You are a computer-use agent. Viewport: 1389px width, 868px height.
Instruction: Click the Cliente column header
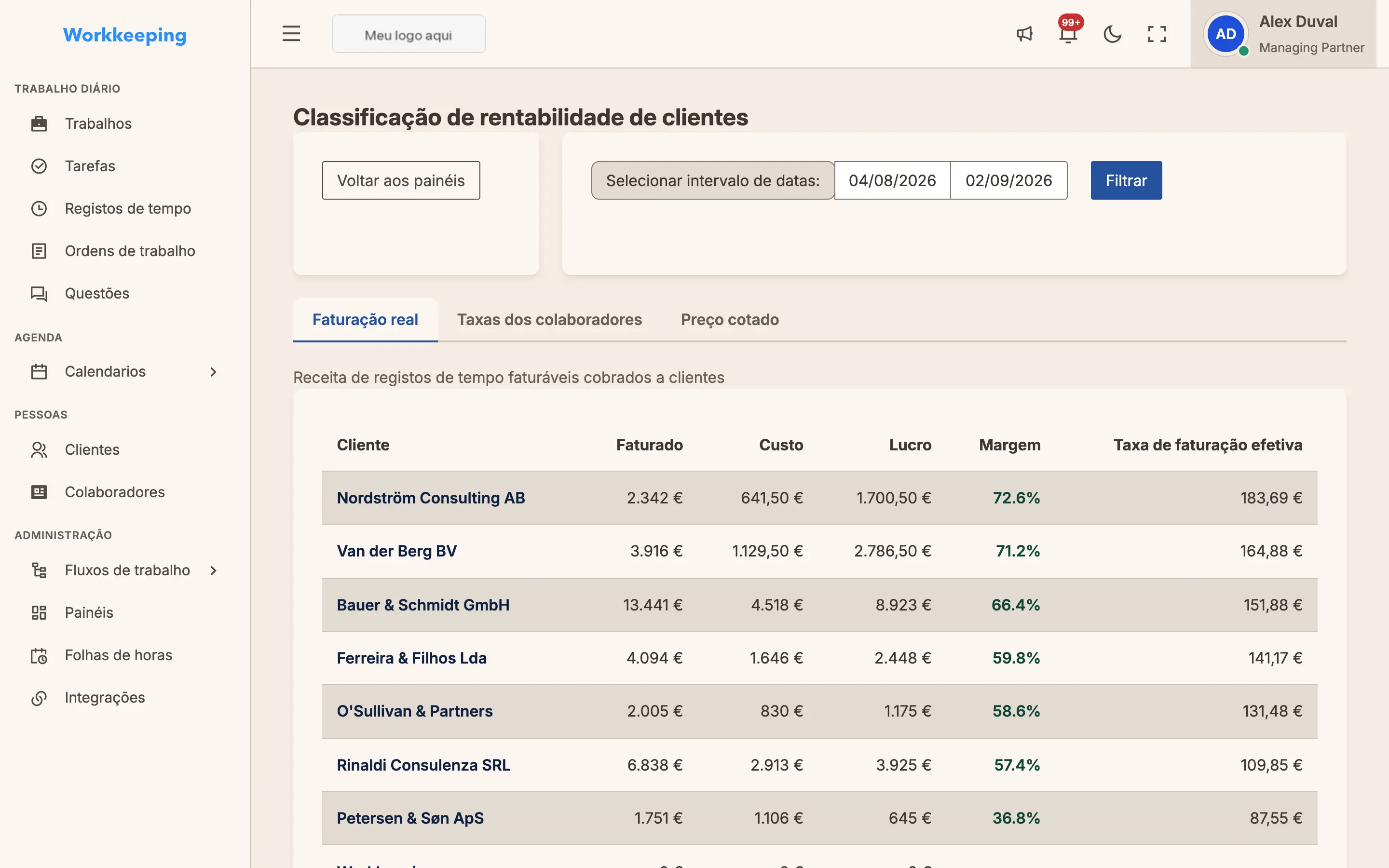363,445
